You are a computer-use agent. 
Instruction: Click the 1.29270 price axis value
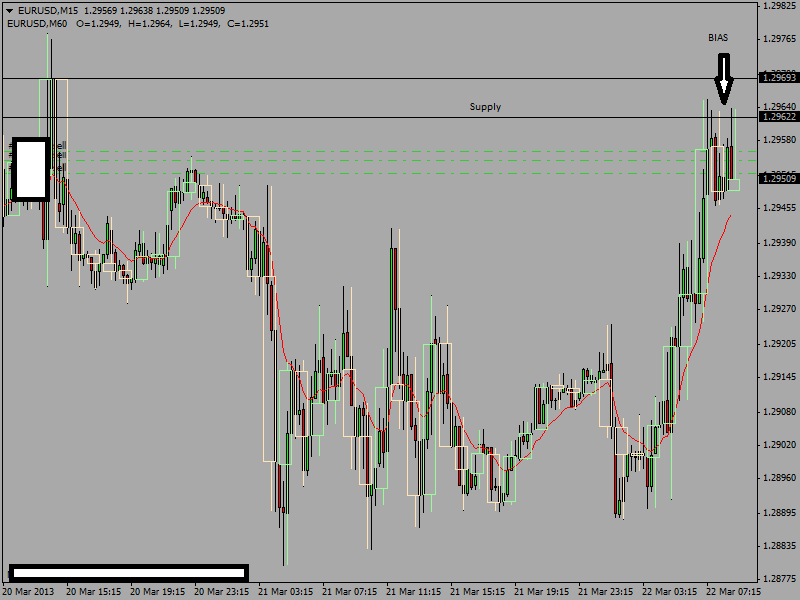(781, 309)
